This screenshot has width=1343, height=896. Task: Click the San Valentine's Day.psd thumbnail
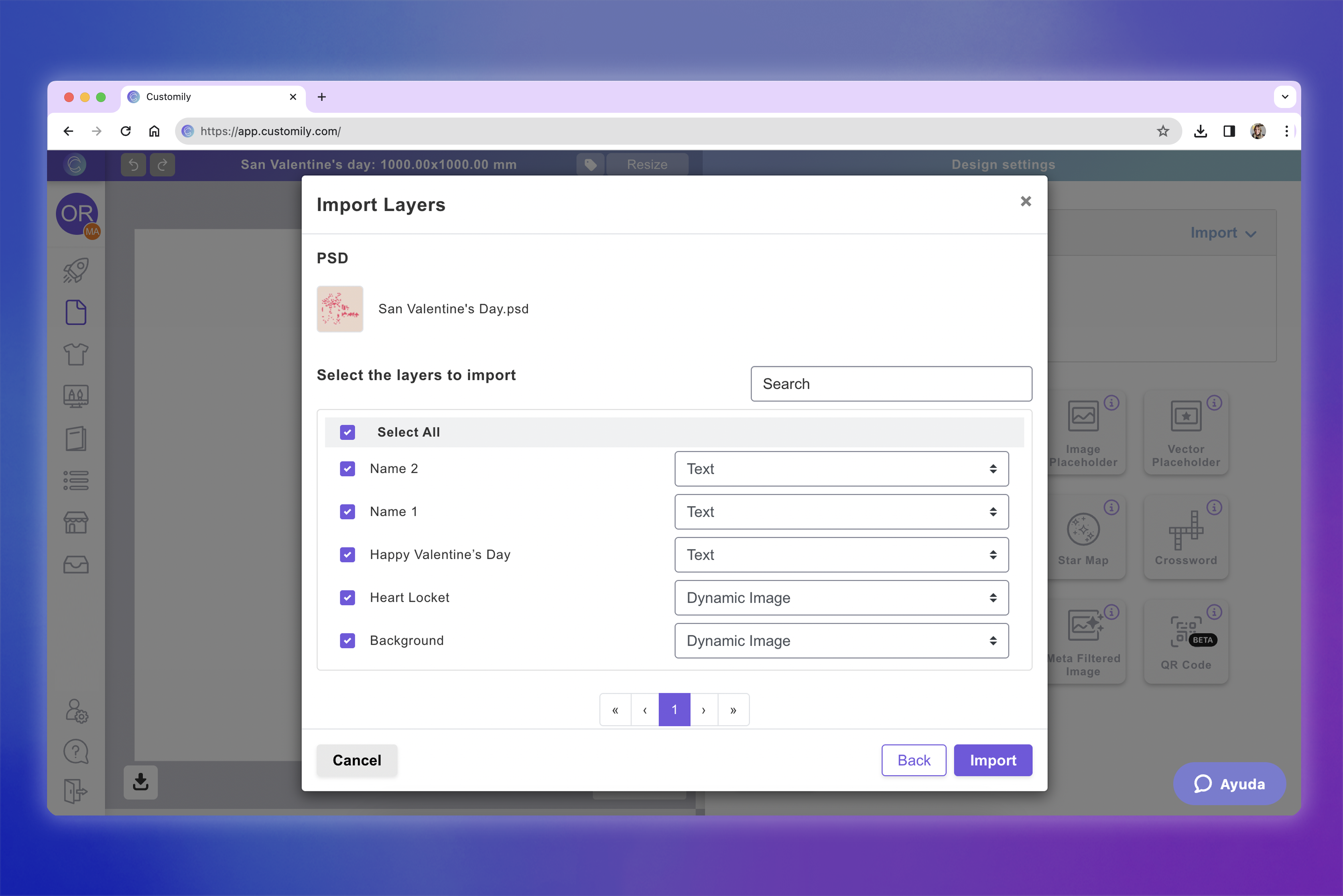coord(340,309)
